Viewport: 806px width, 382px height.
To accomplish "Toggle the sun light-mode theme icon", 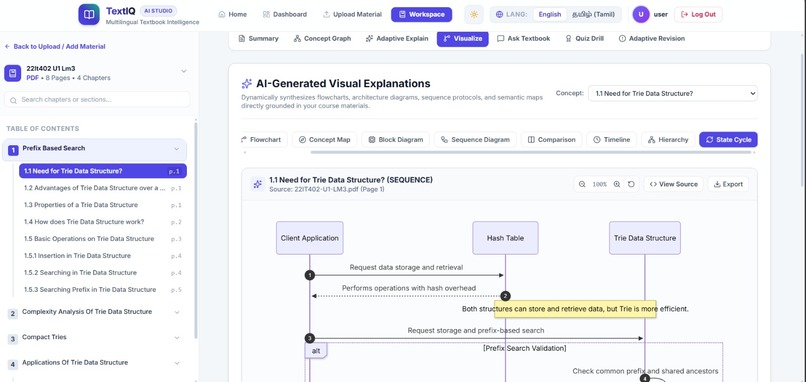I will (473, 14).
